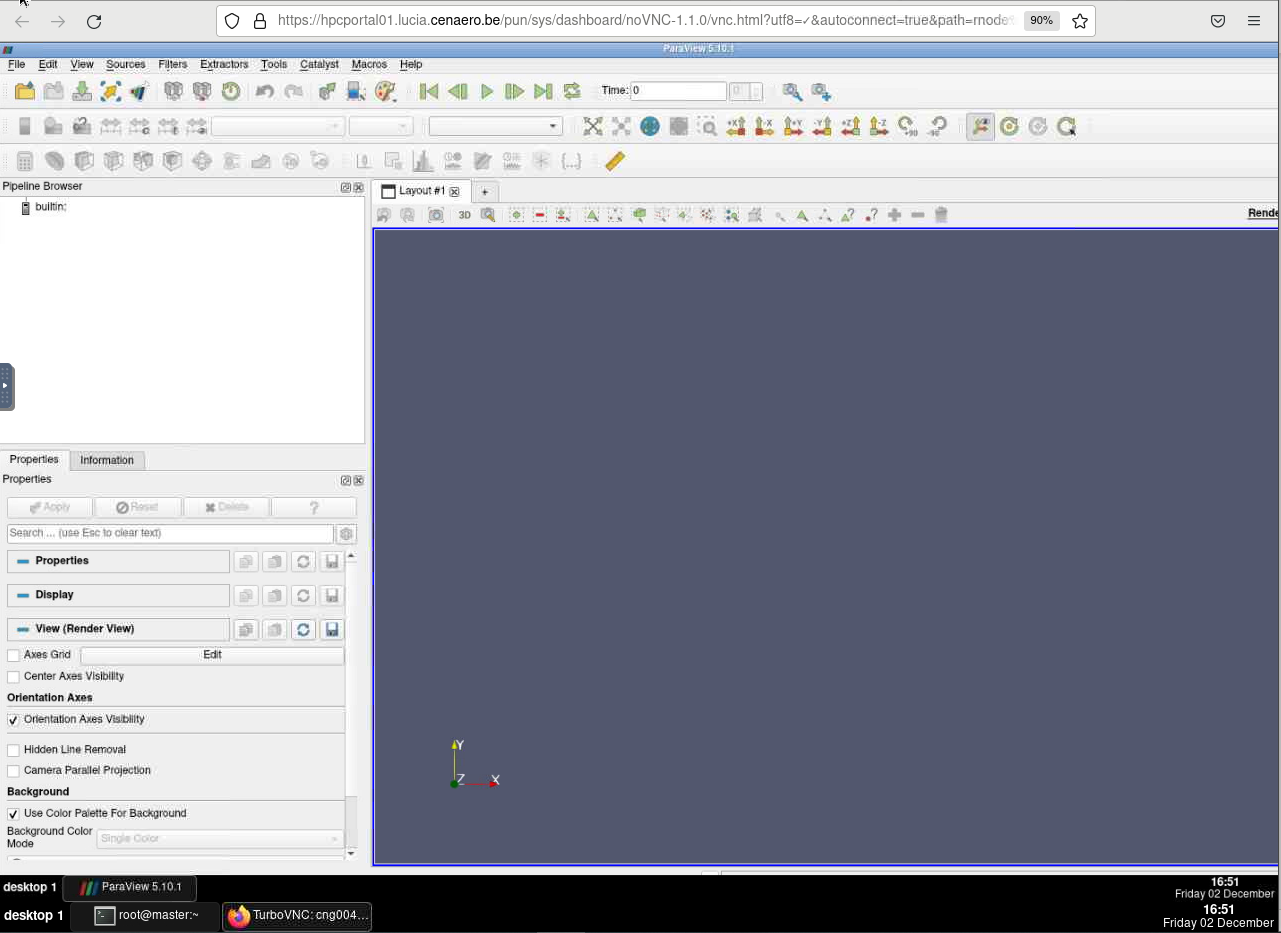Toggle animation Loop button

(572, 91)
